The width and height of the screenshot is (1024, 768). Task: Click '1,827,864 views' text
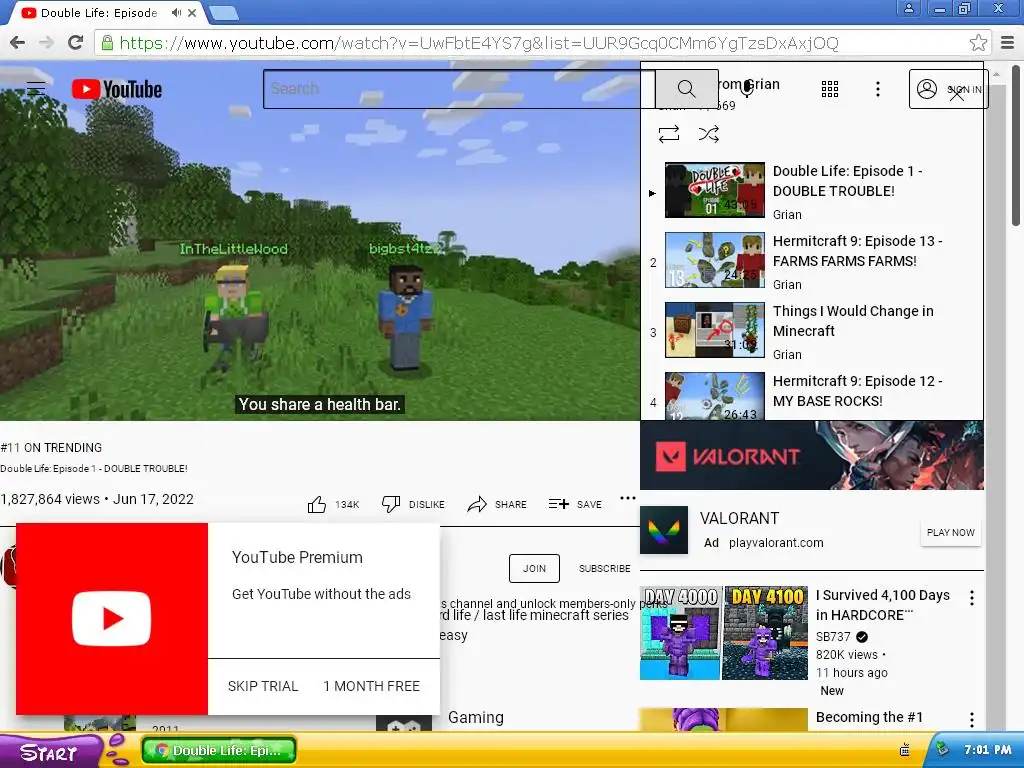point(50,499)
